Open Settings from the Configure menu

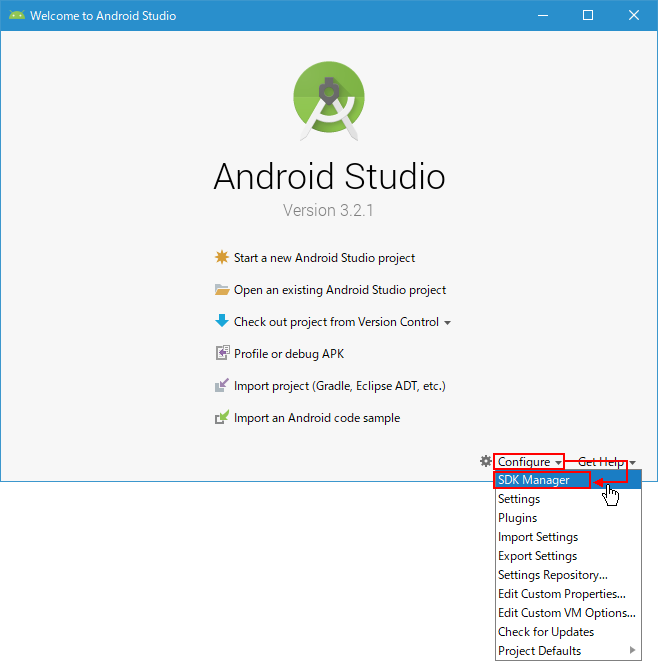568,499
